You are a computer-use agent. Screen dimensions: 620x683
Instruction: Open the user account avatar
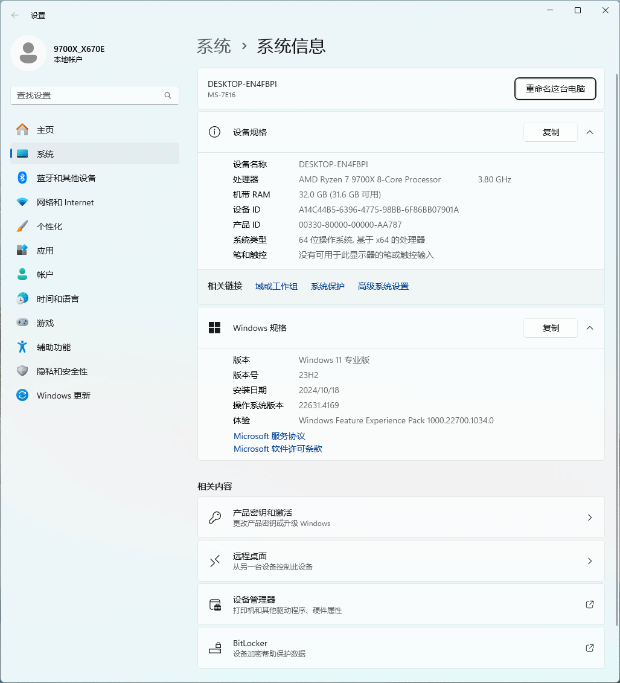pyautogui.click(x=28, y=53)
